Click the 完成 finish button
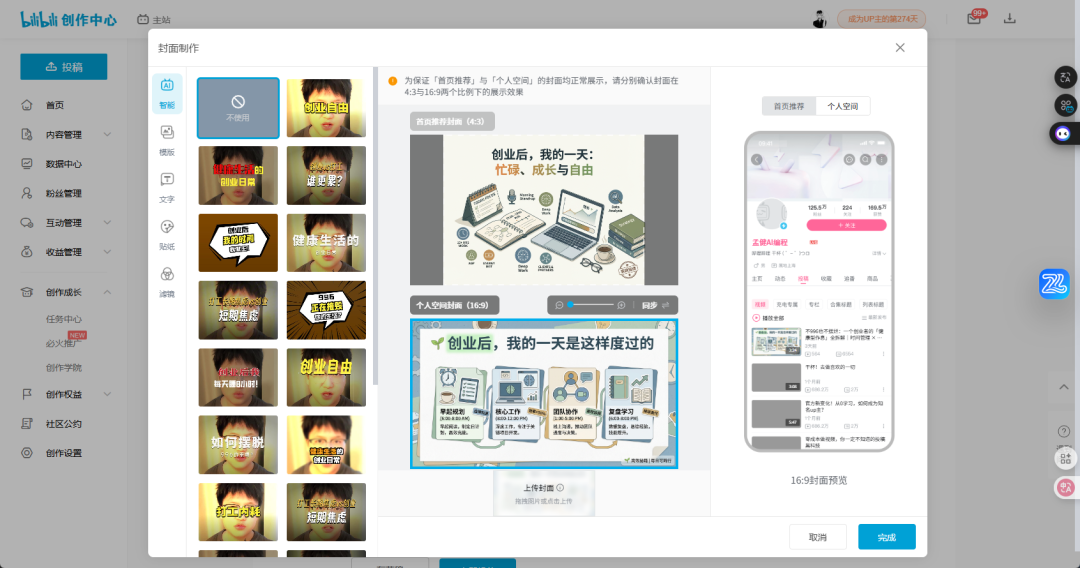This screenshot has height=568, width=1080. 886,537
